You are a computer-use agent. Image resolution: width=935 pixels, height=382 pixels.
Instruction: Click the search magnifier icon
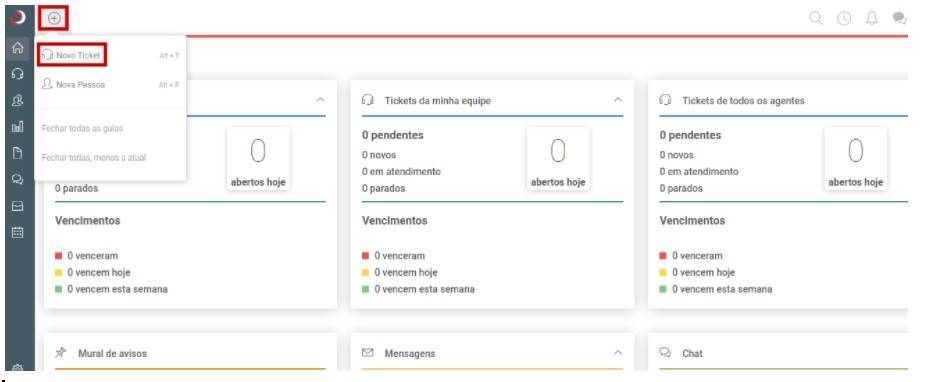pyautogui.click(x=816, y=18)
